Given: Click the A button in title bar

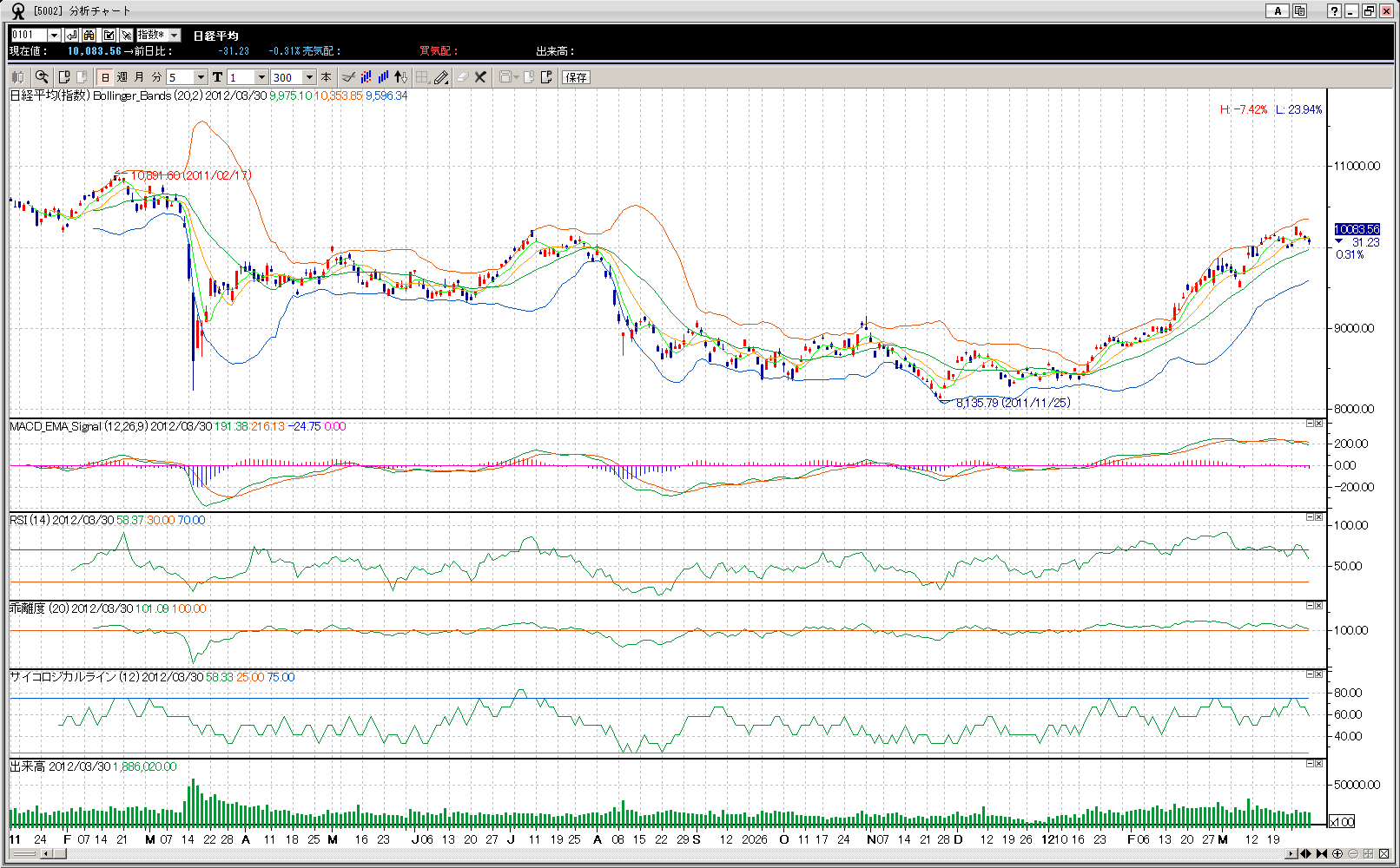Looking at the screenshot, I should (1277, 11).
